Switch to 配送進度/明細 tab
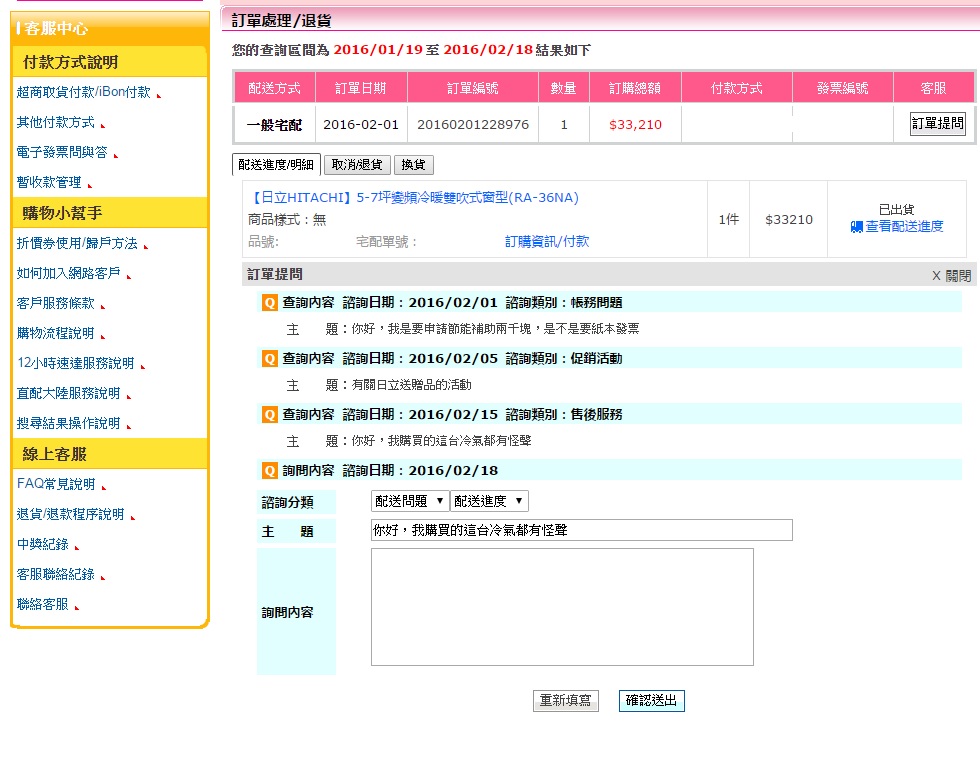The image size is (980, 757). [x=276, y=165]
